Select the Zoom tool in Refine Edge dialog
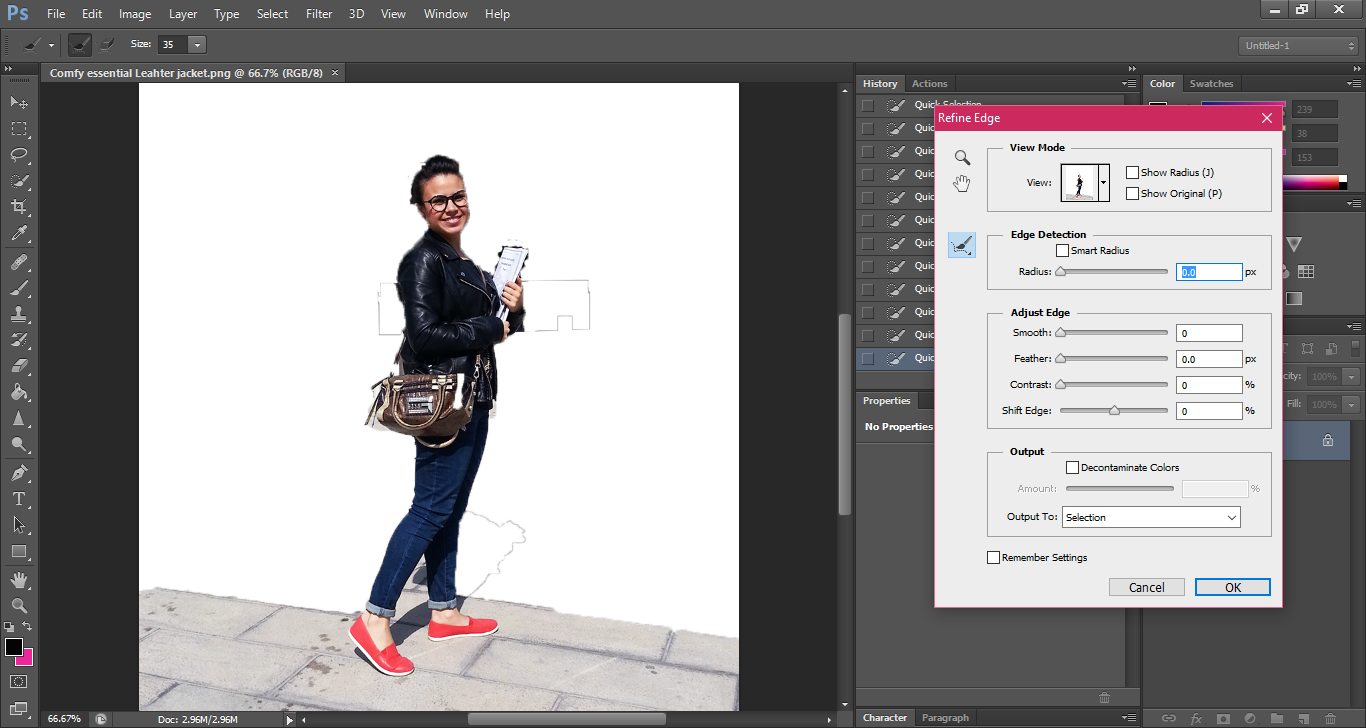 tap(962, 157)
